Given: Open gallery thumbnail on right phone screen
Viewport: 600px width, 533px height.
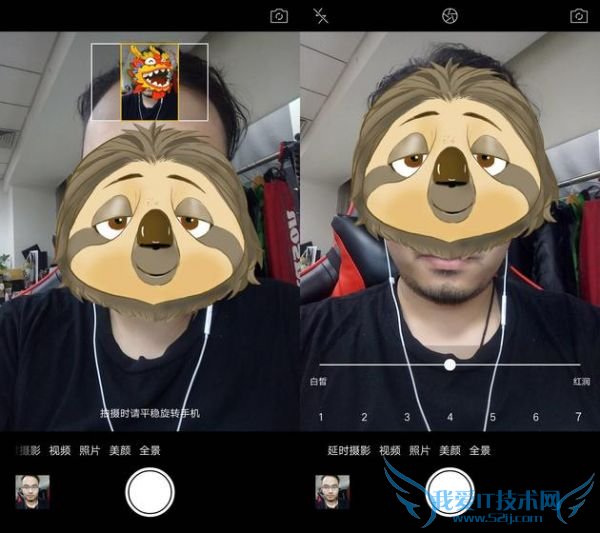Looking at the screenshot, I should pyautogui.click(x=333, y=492).
